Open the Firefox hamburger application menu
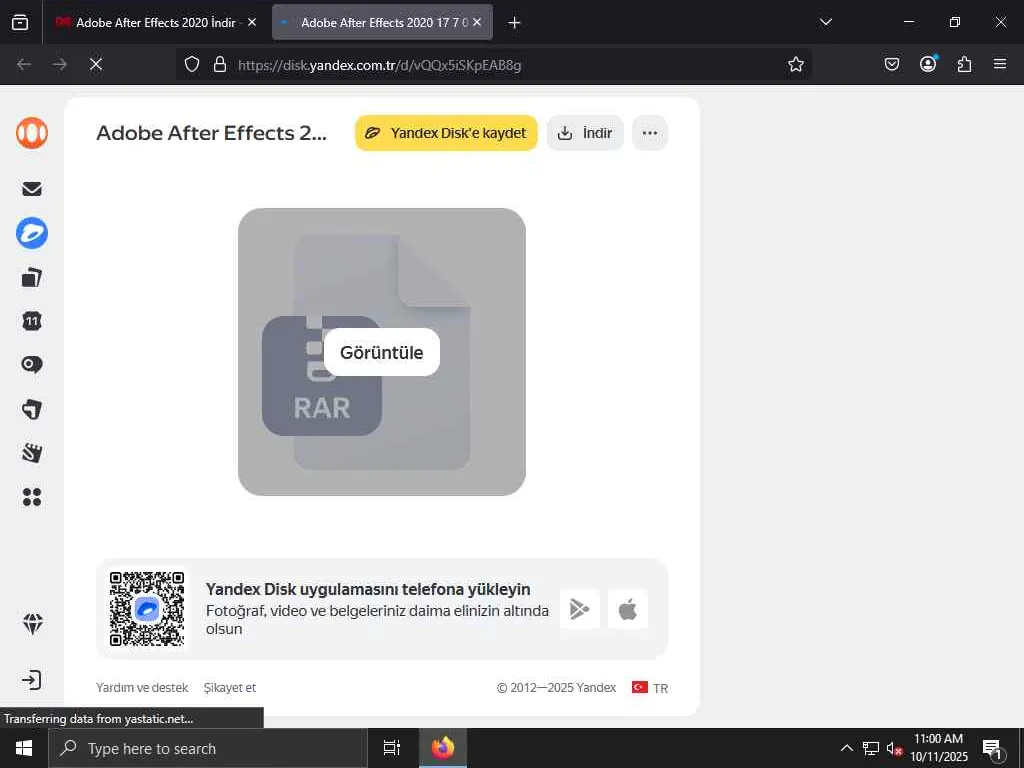 tap(1000, 64)
